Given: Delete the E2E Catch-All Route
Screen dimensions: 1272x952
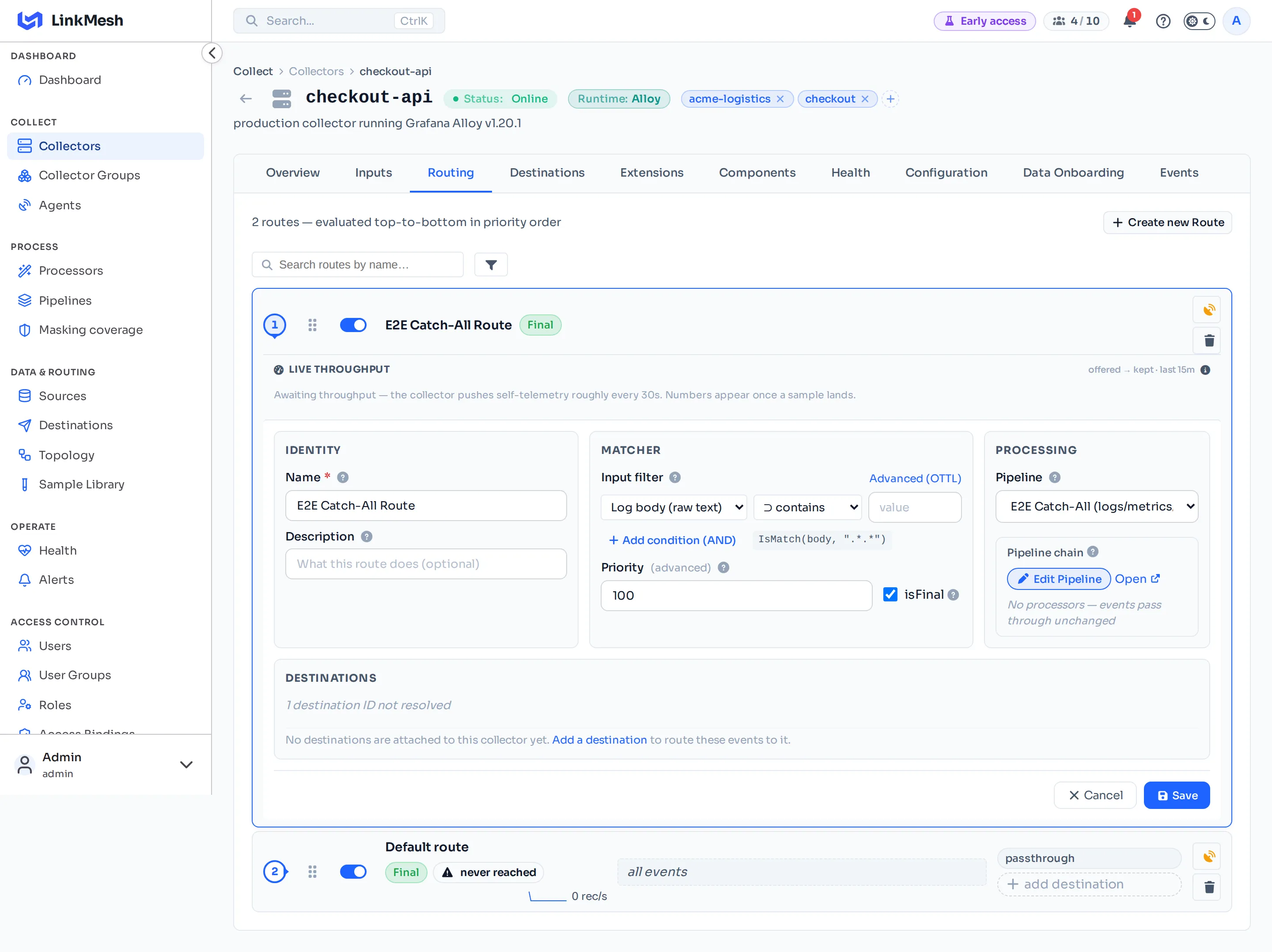Looking at the screenshot, I should tap(1209, 340).
